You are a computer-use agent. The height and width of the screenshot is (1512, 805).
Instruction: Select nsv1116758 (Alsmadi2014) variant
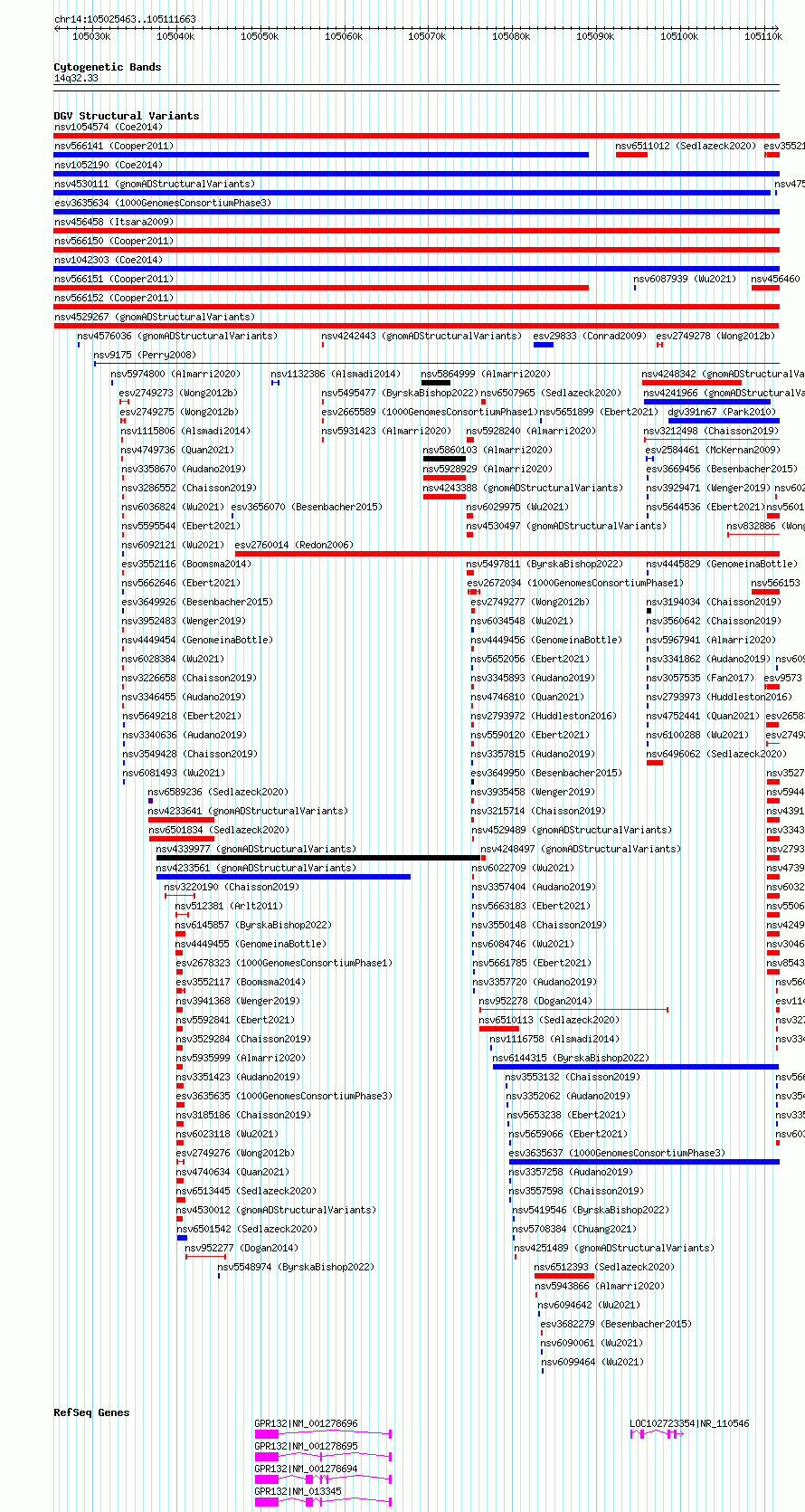554,1039
